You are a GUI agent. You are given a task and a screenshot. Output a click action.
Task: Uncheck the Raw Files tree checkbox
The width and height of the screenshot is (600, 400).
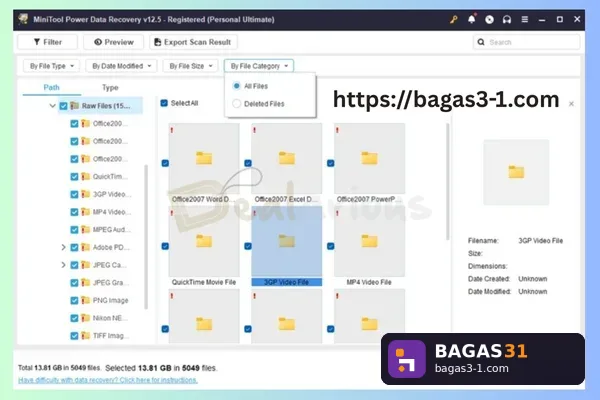point(64,106)
